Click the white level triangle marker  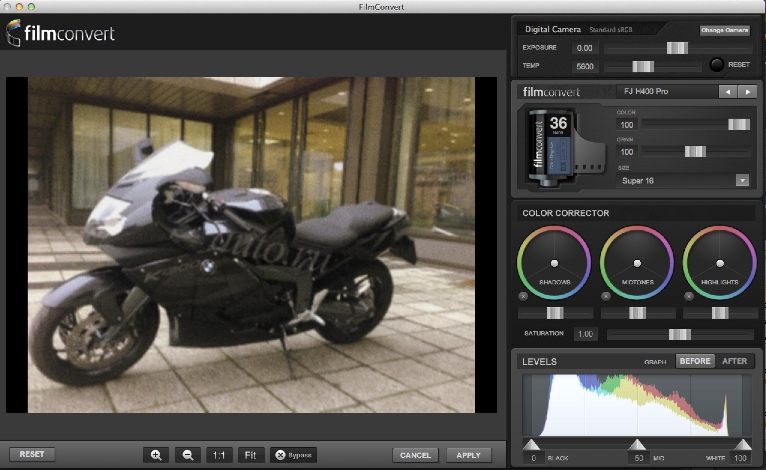click(743, 444)
